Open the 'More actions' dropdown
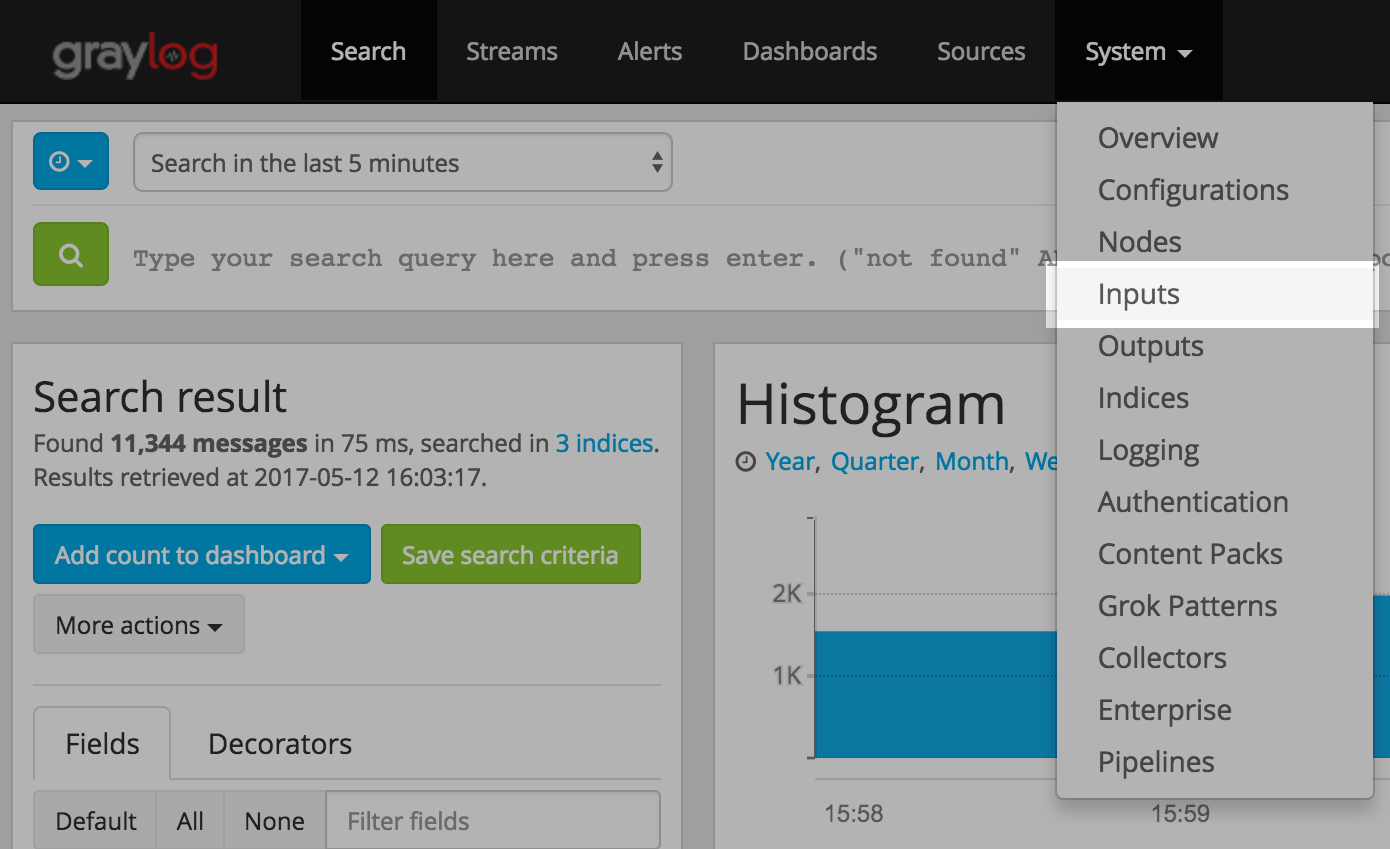 (139, 625)
